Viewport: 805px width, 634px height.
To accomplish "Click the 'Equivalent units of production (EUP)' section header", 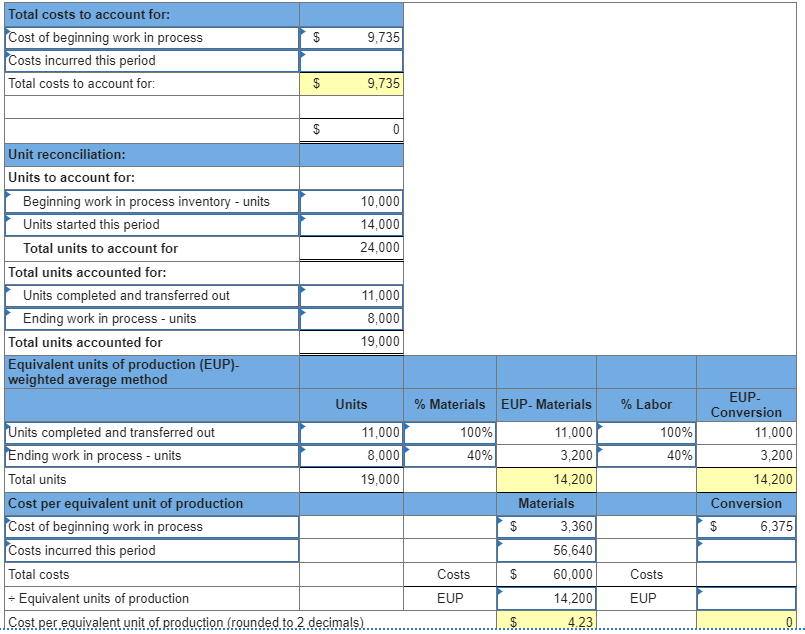I will tap(152, 372).
